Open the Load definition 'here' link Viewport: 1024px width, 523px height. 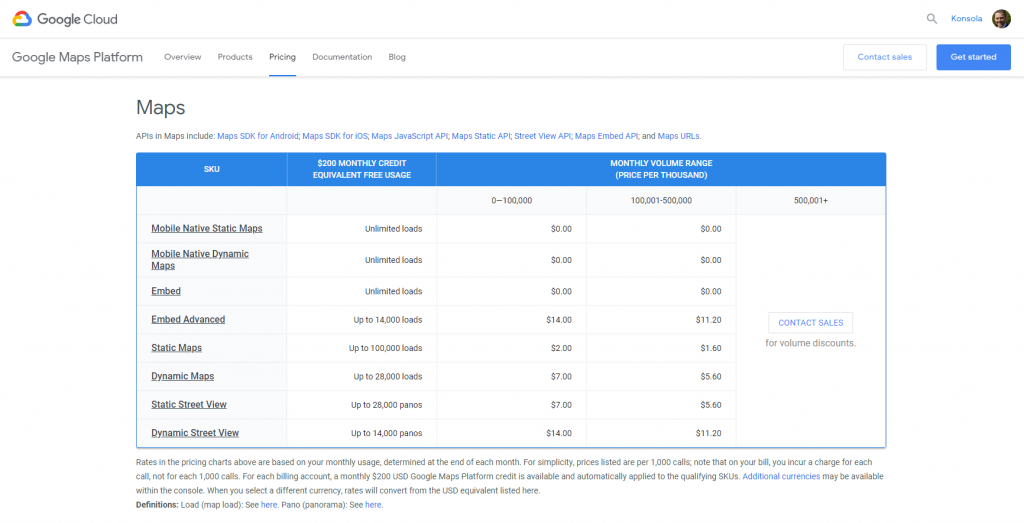point(269,505)
